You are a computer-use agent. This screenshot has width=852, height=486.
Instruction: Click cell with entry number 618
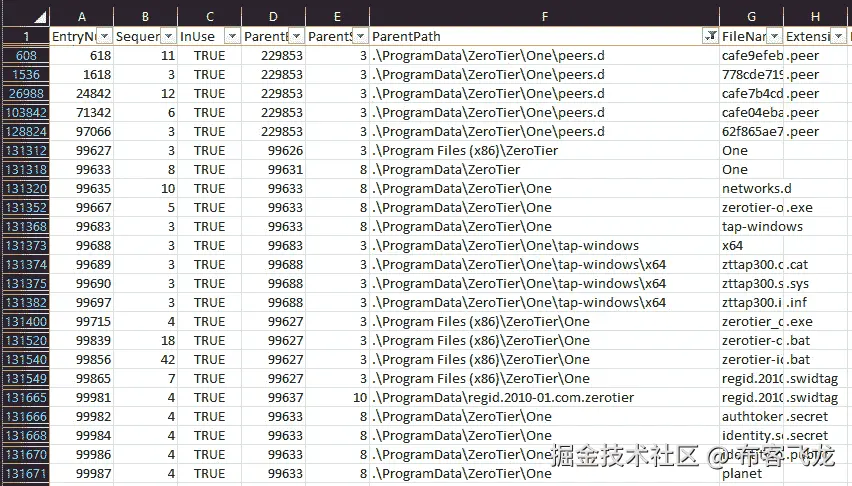[82, 55]
